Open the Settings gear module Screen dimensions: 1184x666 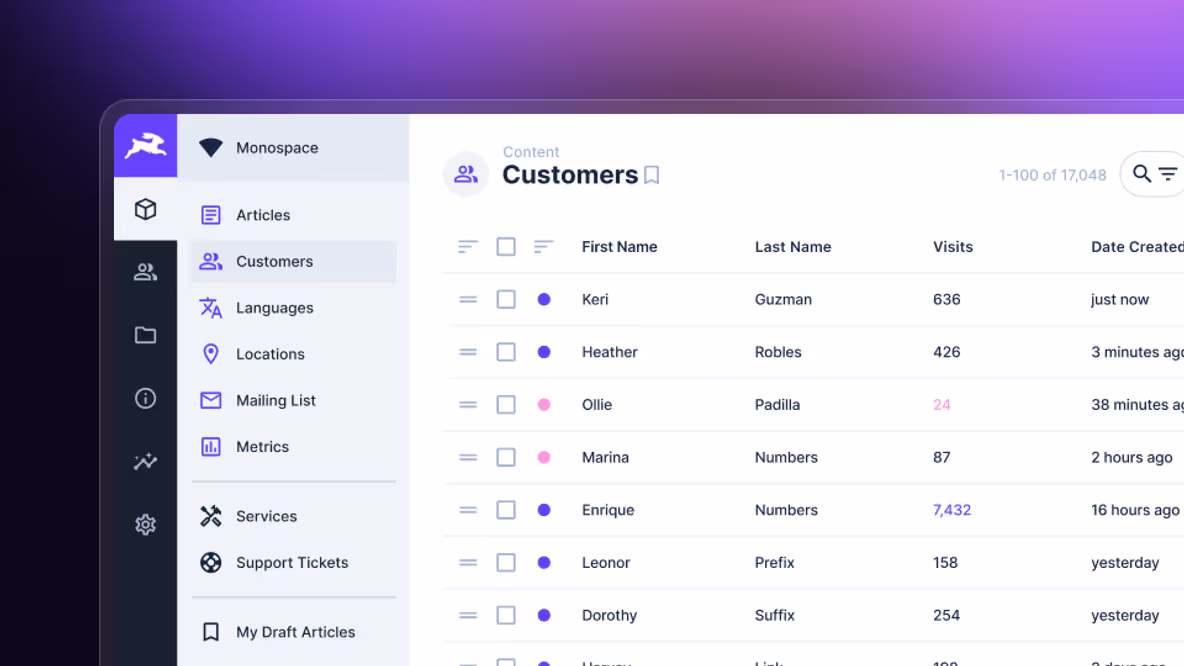(145, 524)
